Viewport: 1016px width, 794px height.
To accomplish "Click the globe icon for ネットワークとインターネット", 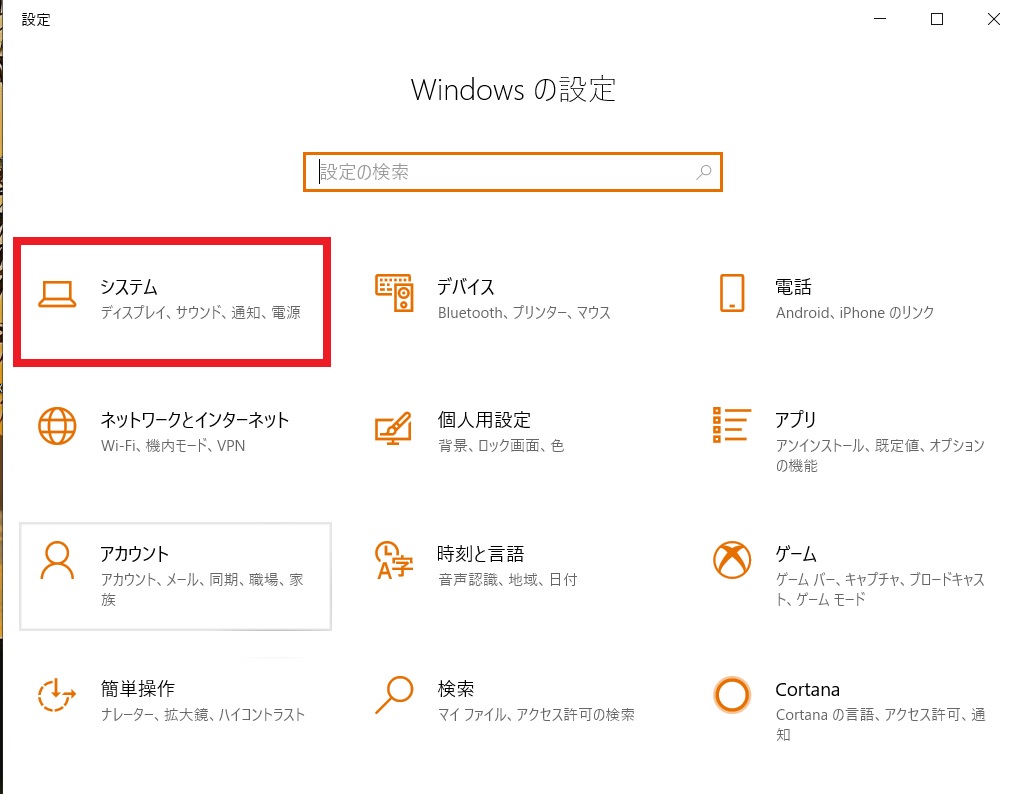I will pos(57,426).
